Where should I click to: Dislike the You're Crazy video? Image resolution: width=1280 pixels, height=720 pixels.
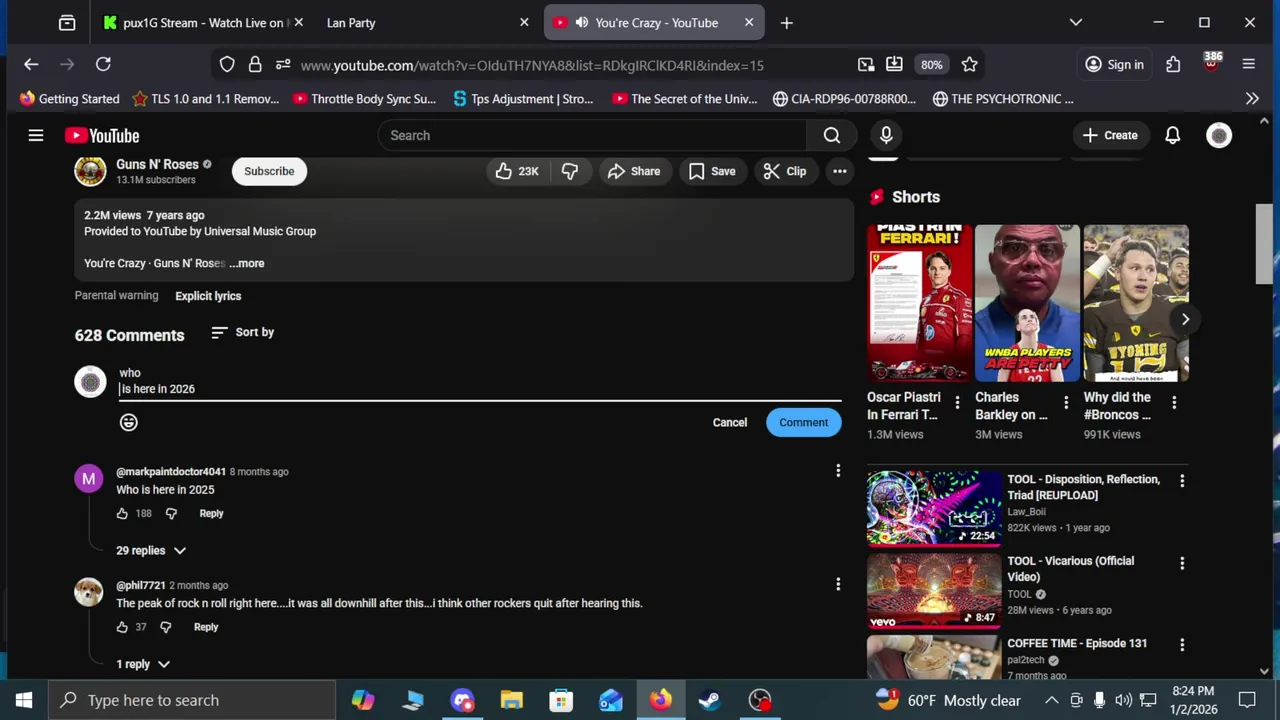[569, 171]
